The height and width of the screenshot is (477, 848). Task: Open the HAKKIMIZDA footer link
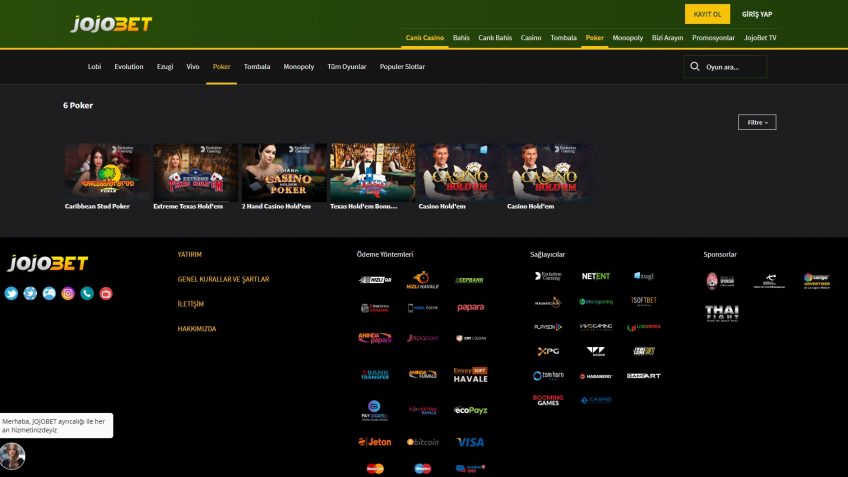(x=197, y=329)
